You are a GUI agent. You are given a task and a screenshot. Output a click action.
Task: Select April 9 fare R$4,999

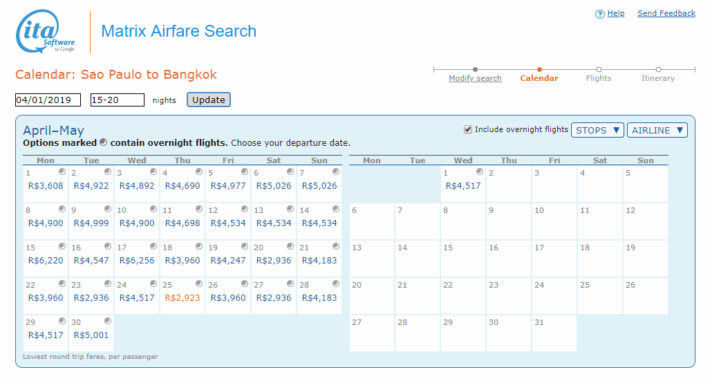click(x=91, y=223)
